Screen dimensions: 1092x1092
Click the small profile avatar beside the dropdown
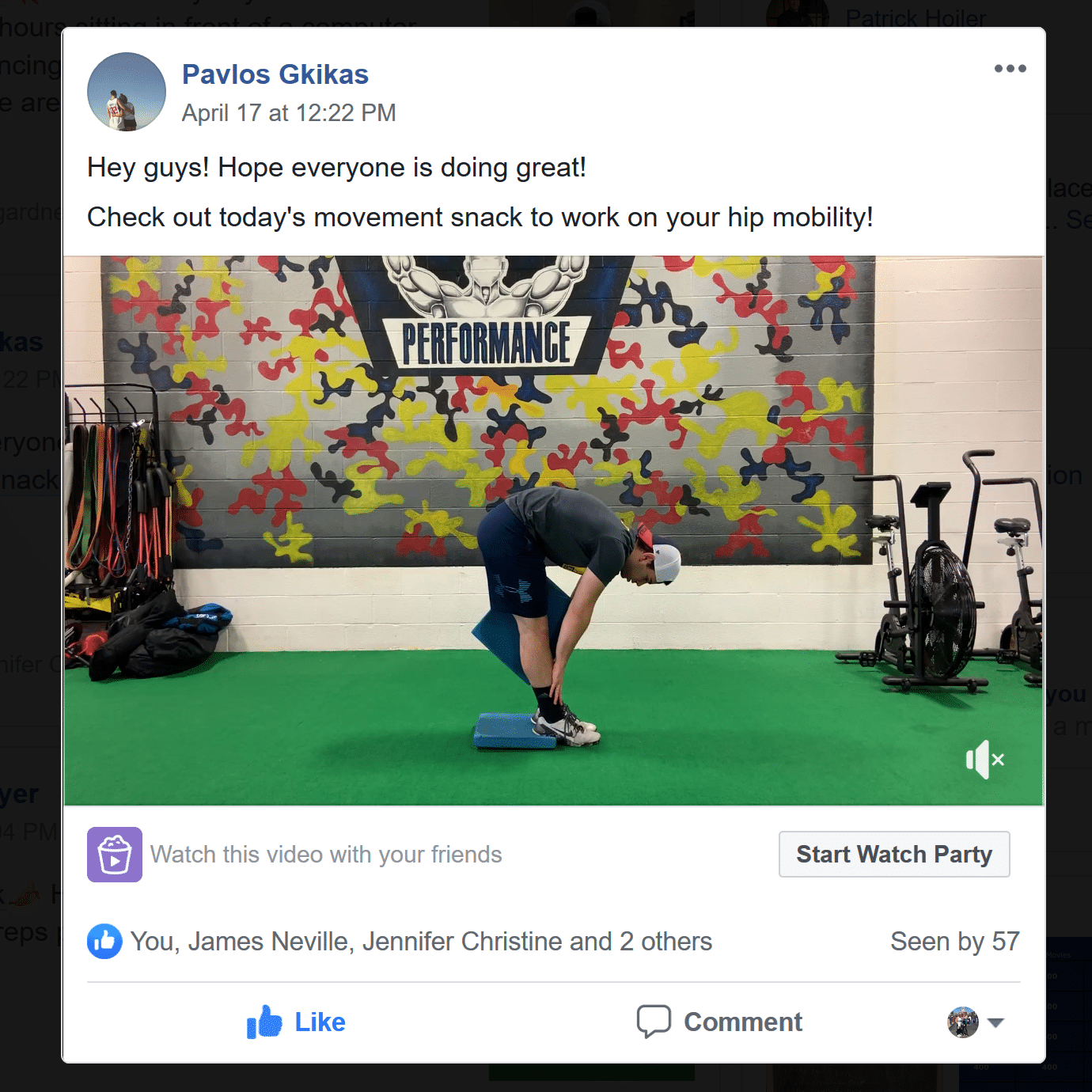[963, 1022]
